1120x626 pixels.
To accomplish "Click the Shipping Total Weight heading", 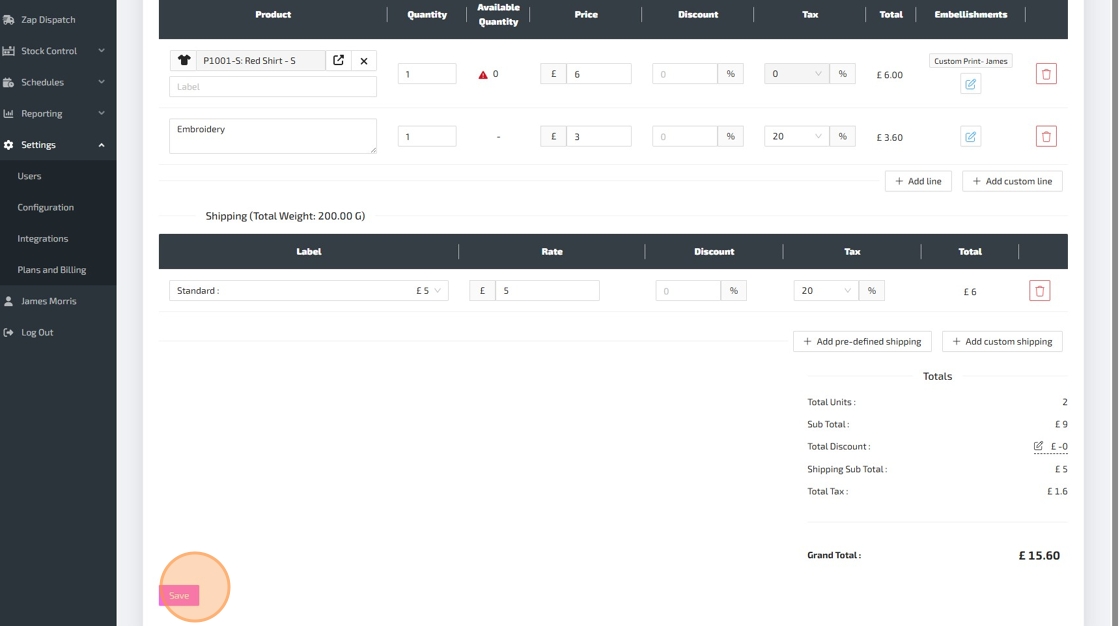I will point(285,216).
